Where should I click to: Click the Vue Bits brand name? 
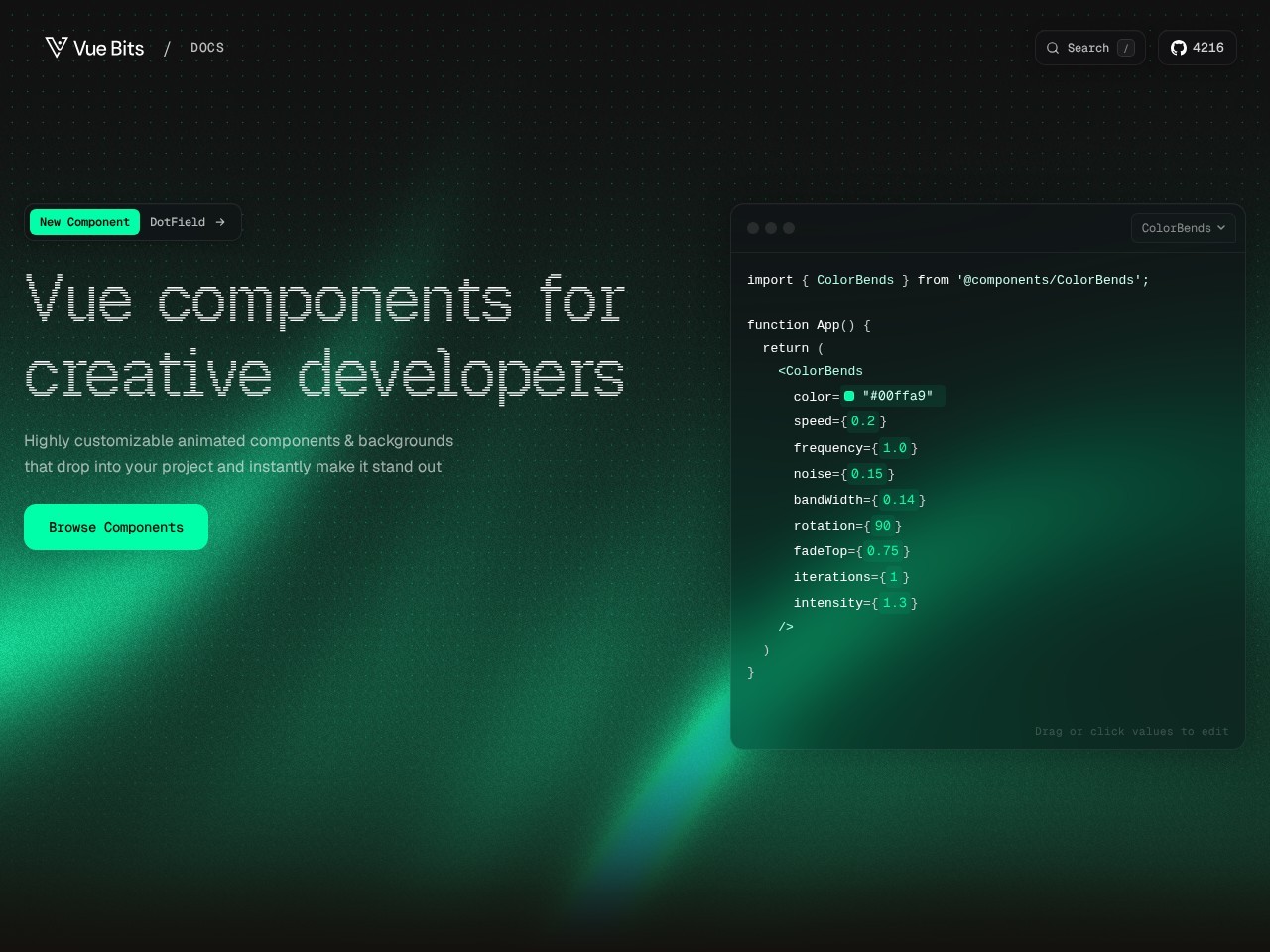tap(108, 48)
